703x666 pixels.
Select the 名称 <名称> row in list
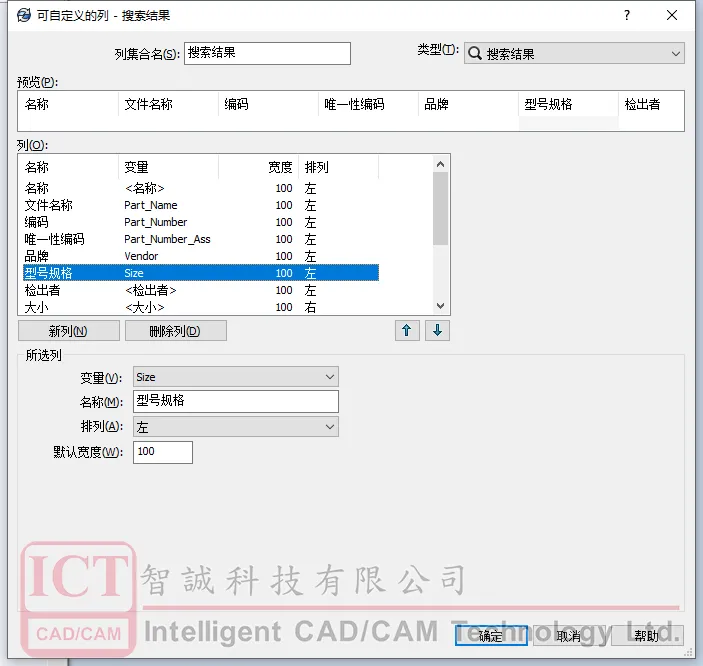201,188
